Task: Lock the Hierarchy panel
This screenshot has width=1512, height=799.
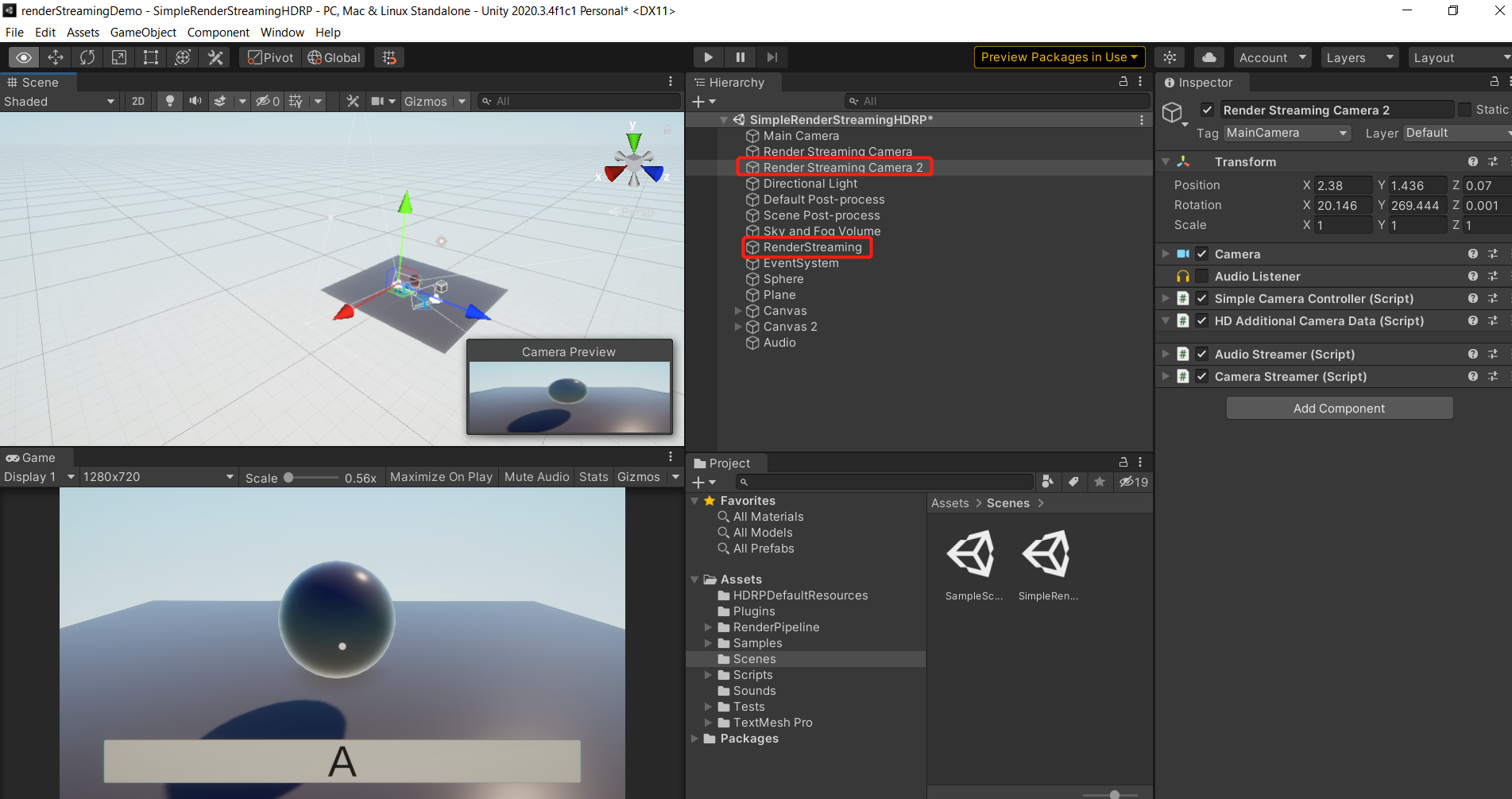Action: coord(1123,82)
